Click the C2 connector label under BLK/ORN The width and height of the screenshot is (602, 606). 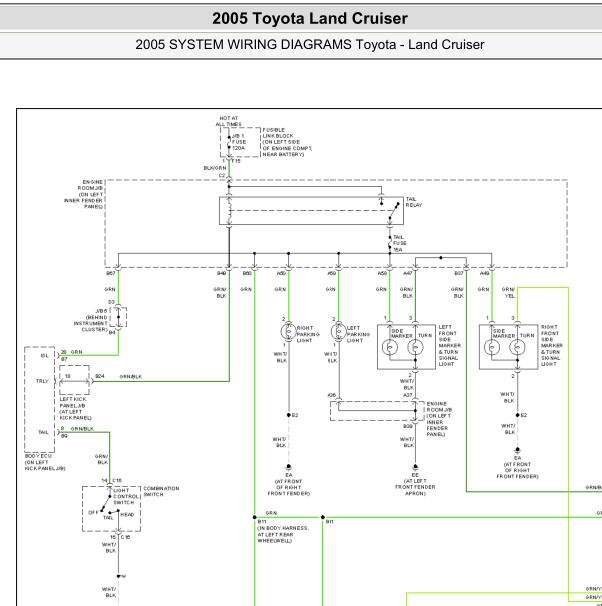pos(222,176)
